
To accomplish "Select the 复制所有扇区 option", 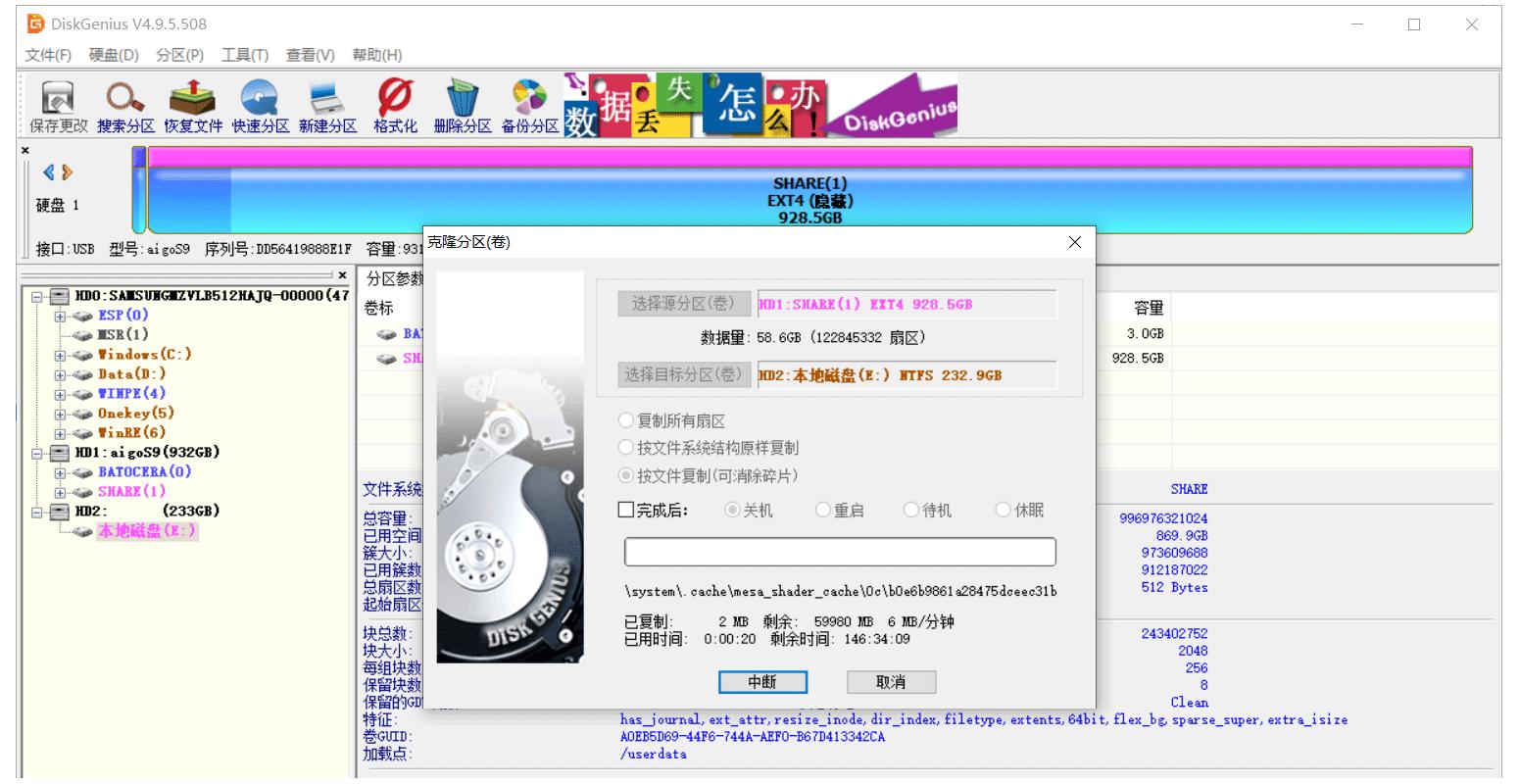I will (626, 419).
